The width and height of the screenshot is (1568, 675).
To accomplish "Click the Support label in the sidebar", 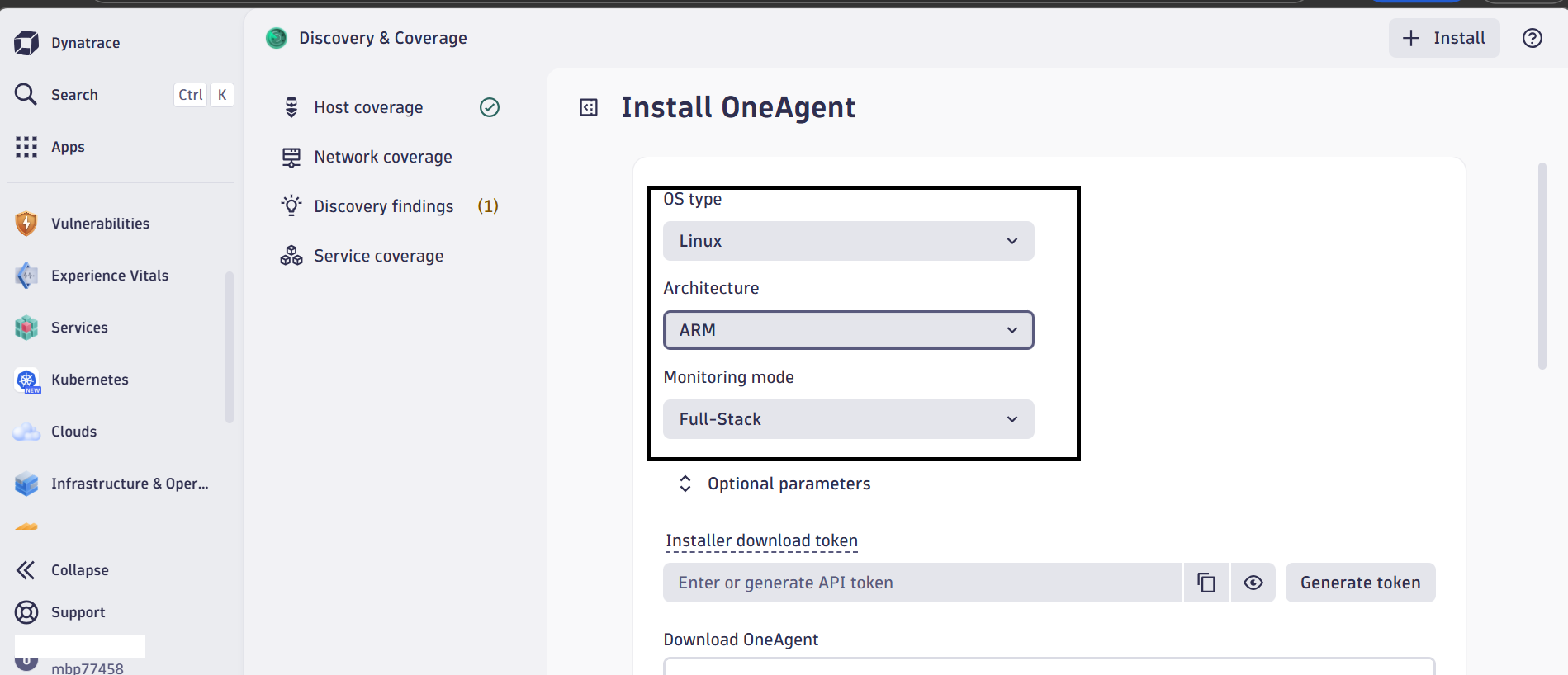I will click(78, 612).
